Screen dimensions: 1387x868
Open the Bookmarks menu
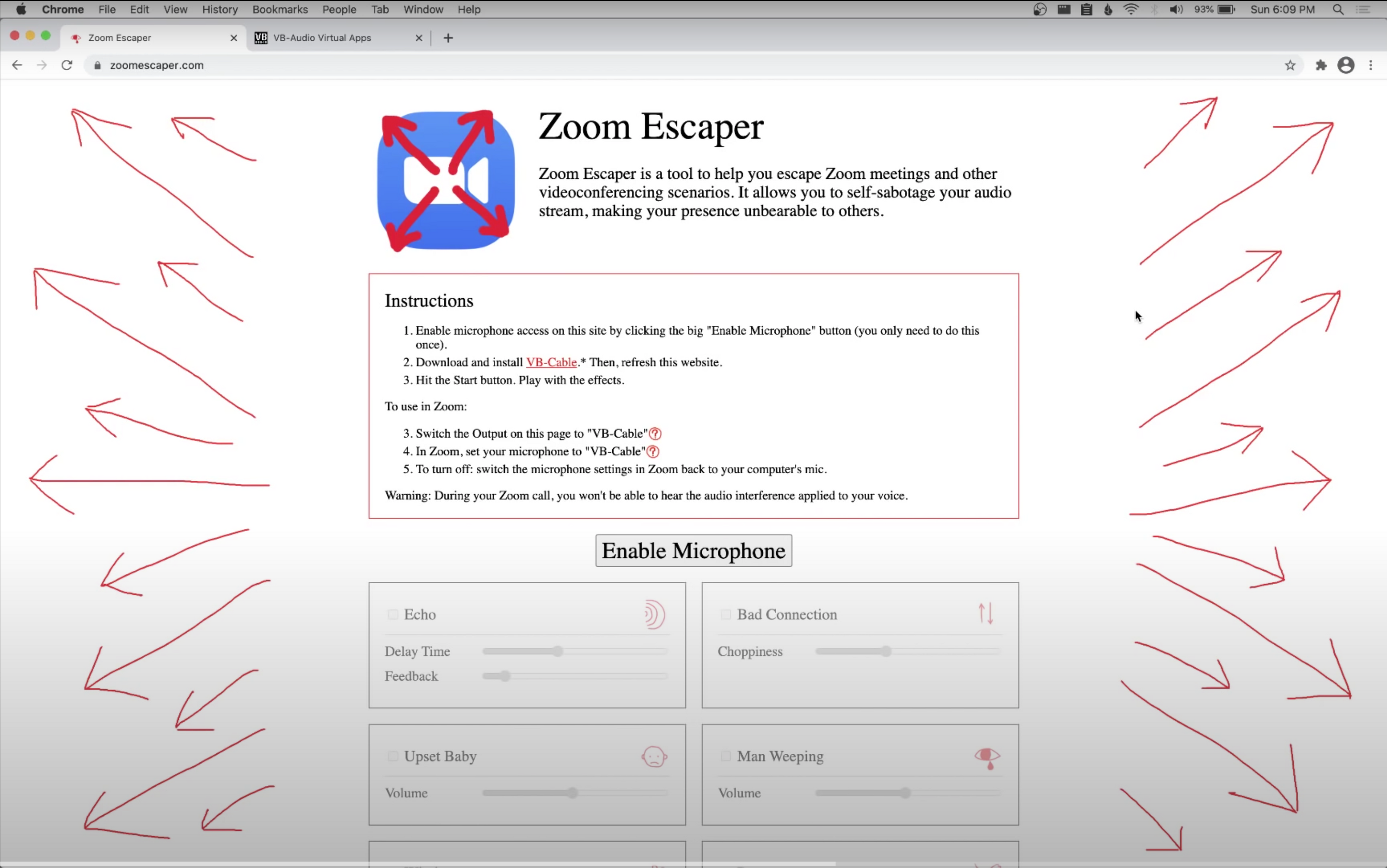point(280,9)
